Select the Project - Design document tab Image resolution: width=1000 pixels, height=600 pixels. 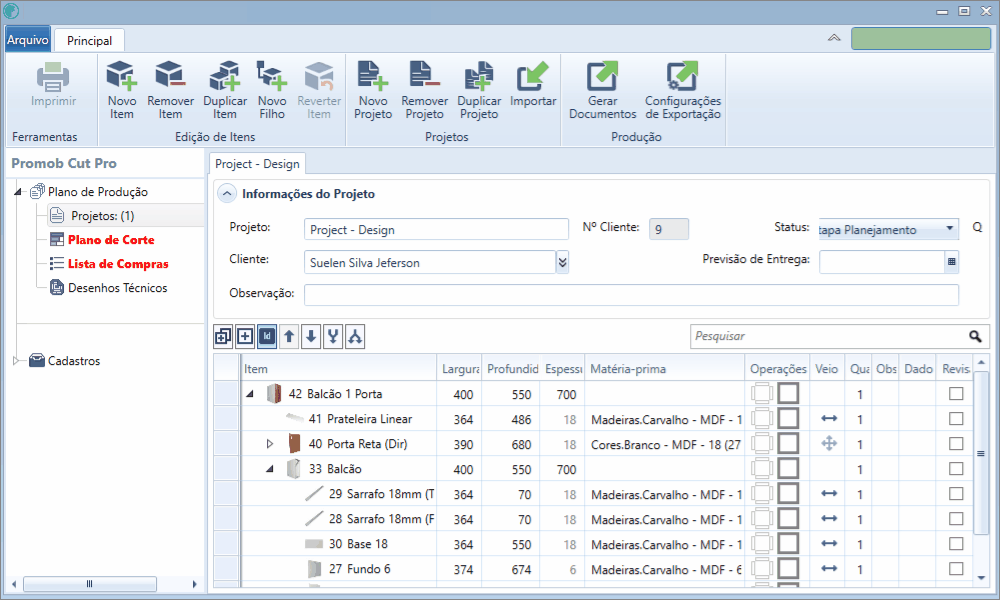pyautogui.click(x=258, y=164)
